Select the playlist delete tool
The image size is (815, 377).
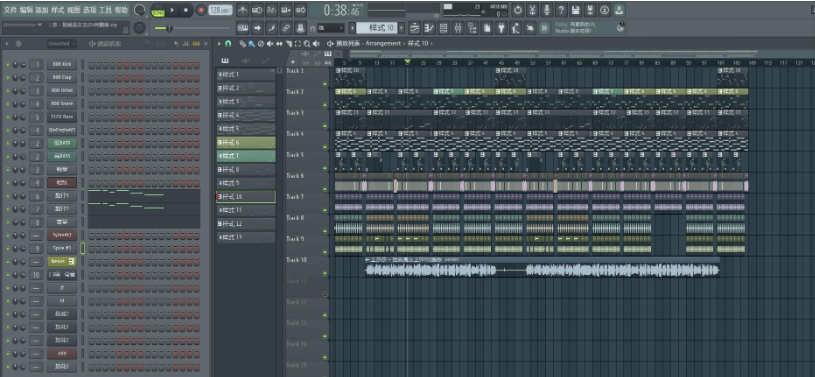click(261, 44)
